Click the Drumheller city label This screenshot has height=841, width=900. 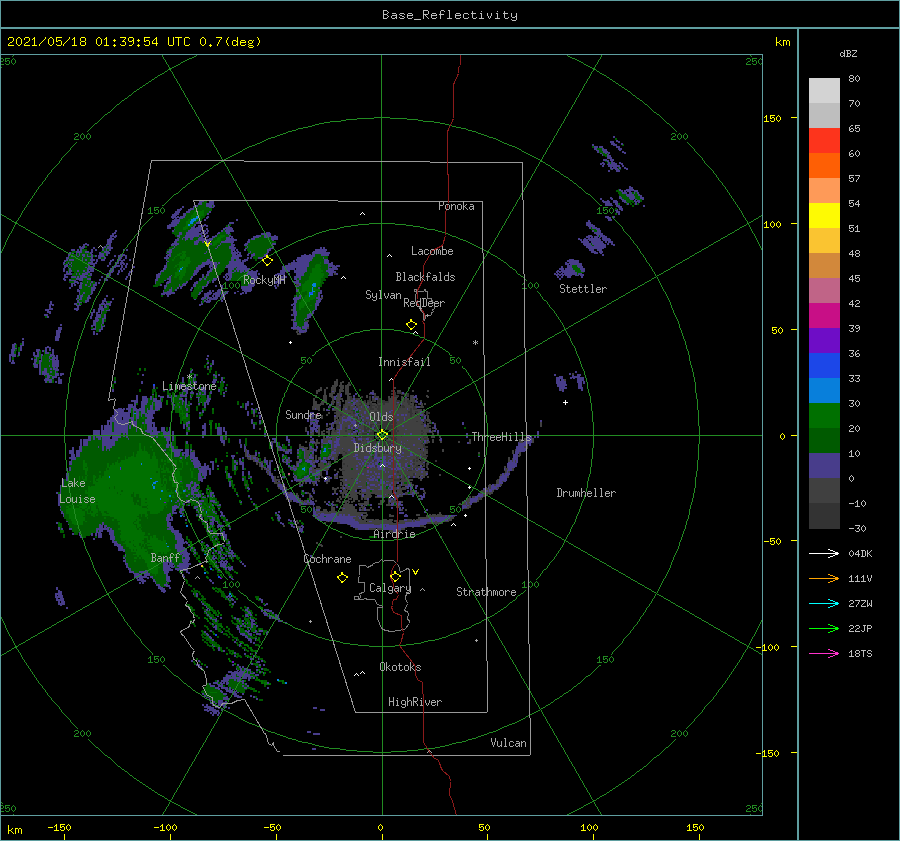pos(586,493)
